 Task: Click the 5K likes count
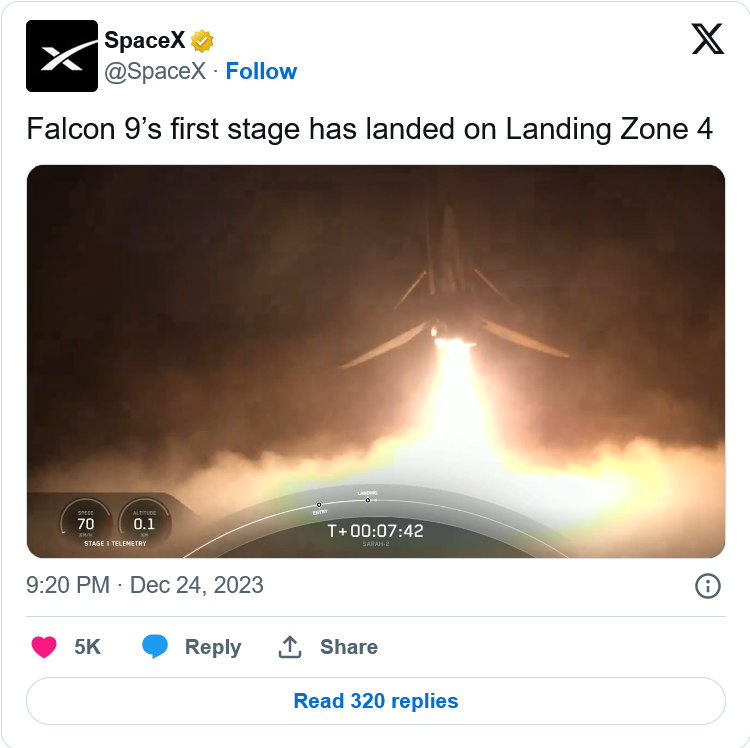pyautogui.click(x=88, y=647)
